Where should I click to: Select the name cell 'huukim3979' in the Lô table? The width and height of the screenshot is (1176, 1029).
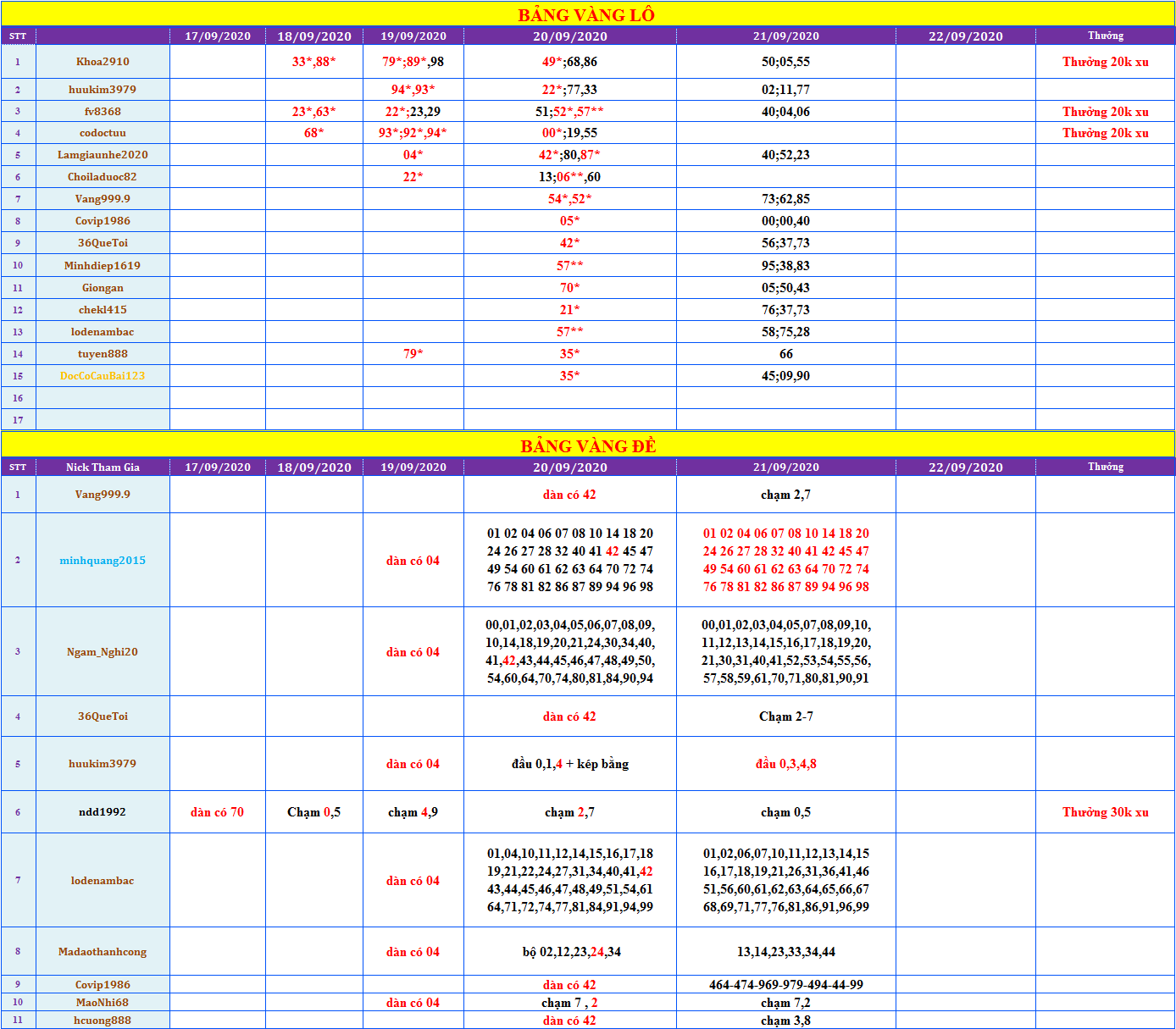(x=103, y=90)
